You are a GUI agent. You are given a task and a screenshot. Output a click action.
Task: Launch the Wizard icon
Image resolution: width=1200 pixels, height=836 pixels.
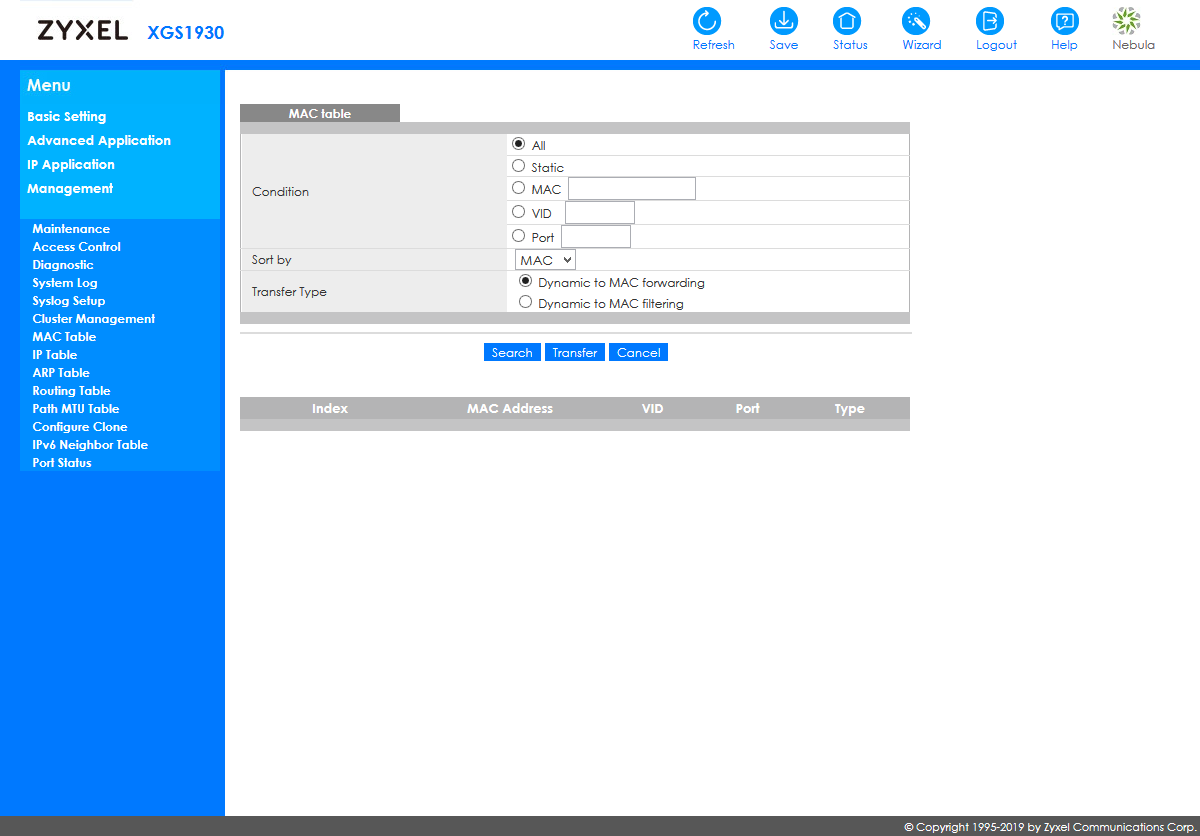click(916, 21)
